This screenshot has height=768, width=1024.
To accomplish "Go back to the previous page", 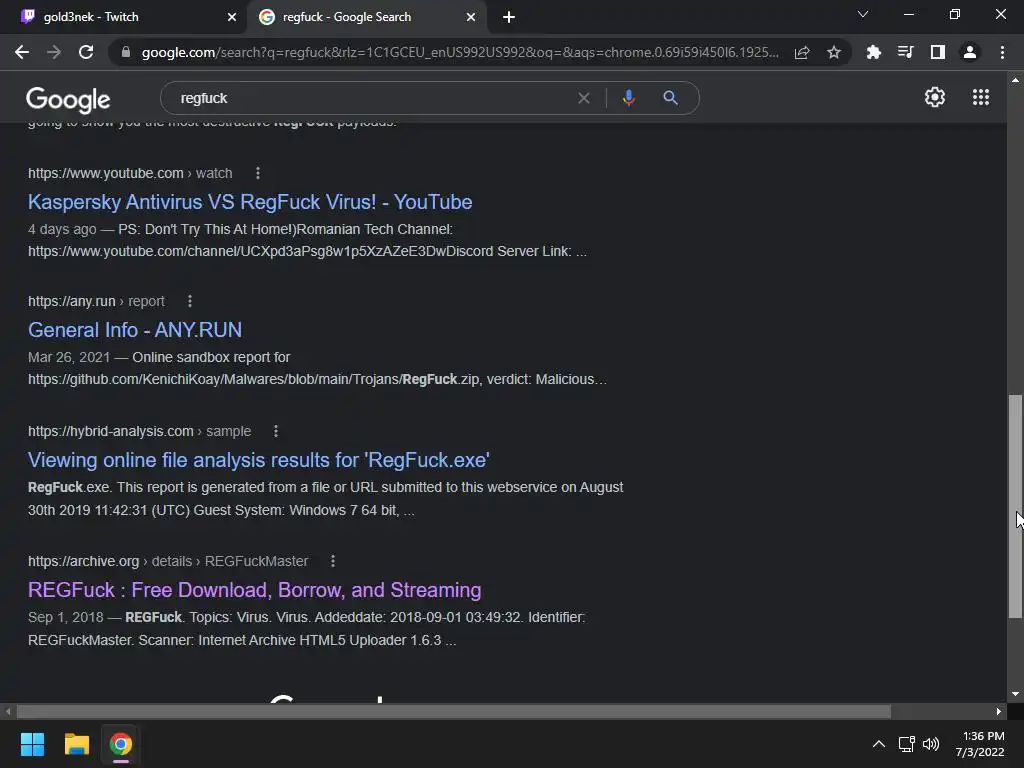I will point(22,52).
